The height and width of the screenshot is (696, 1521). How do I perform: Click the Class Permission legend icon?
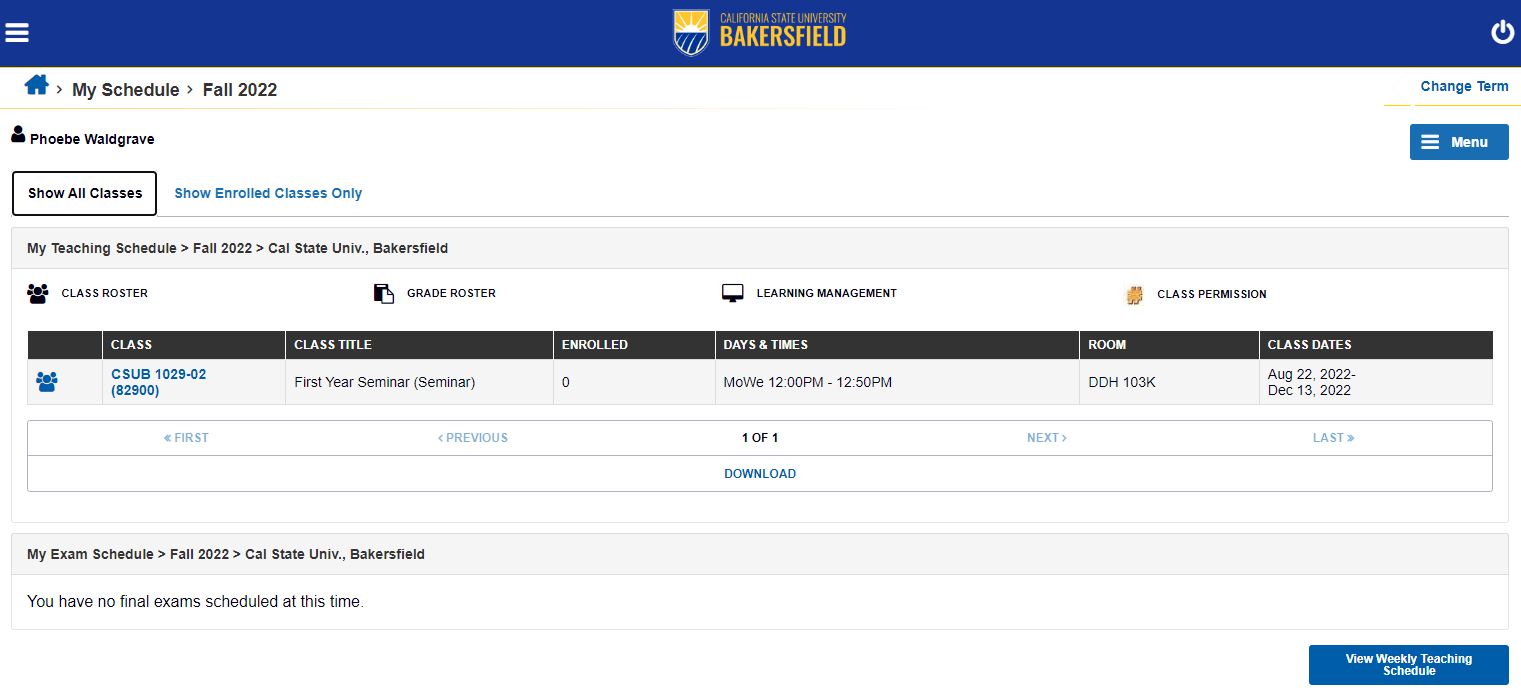point(1134,295)
